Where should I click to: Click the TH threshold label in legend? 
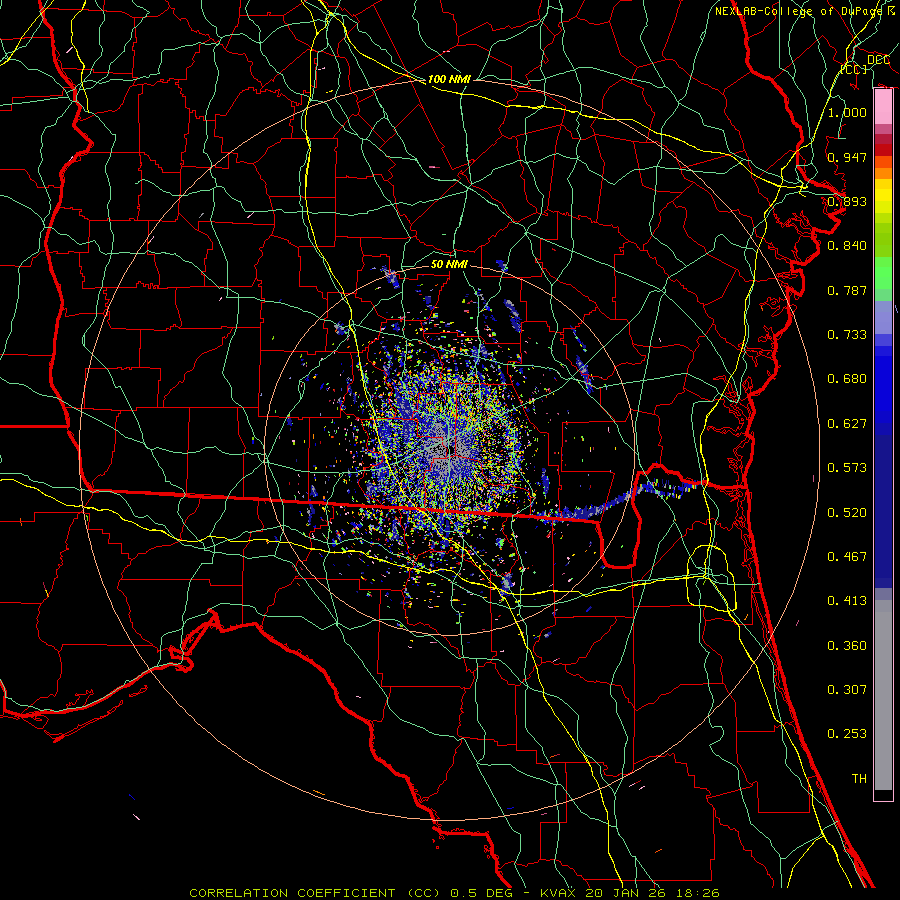click(x=859, y=779)
